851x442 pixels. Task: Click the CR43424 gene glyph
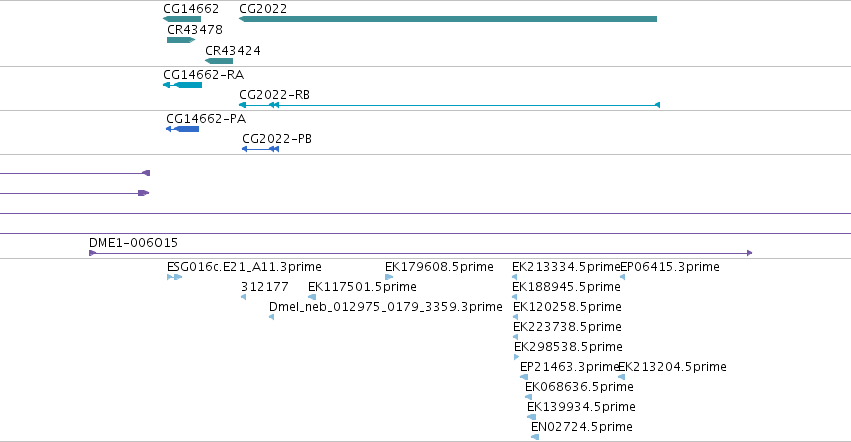(x=219, y=61)
